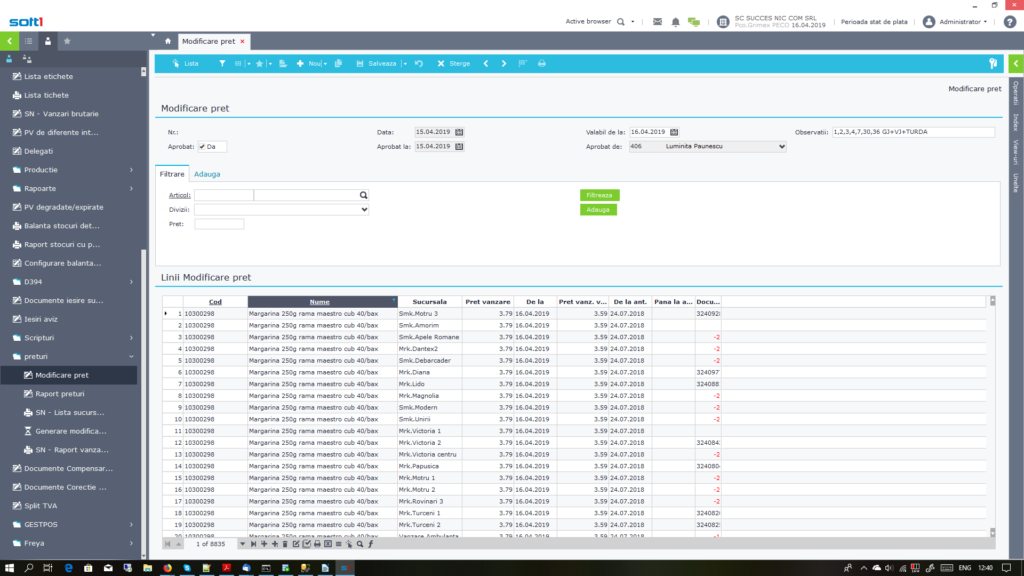Go to next record with right chevron
1024x576 pixels.
[504, 63]
